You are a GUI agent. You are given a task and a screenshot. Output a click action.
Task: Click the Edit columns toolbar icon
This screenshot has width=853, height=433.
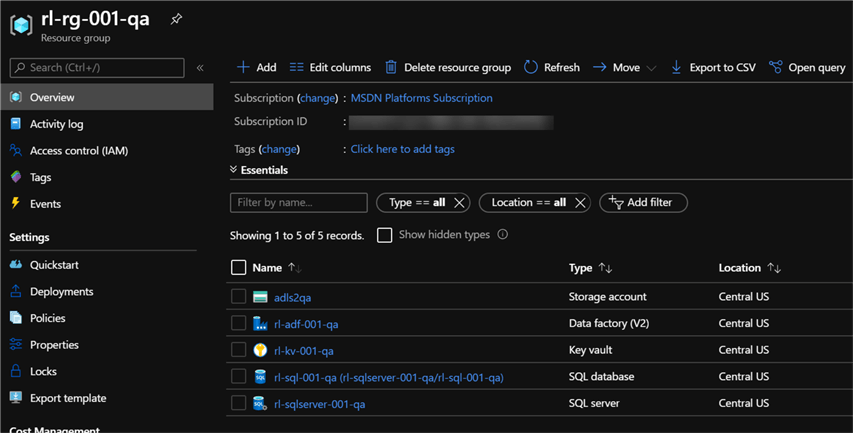296,67
